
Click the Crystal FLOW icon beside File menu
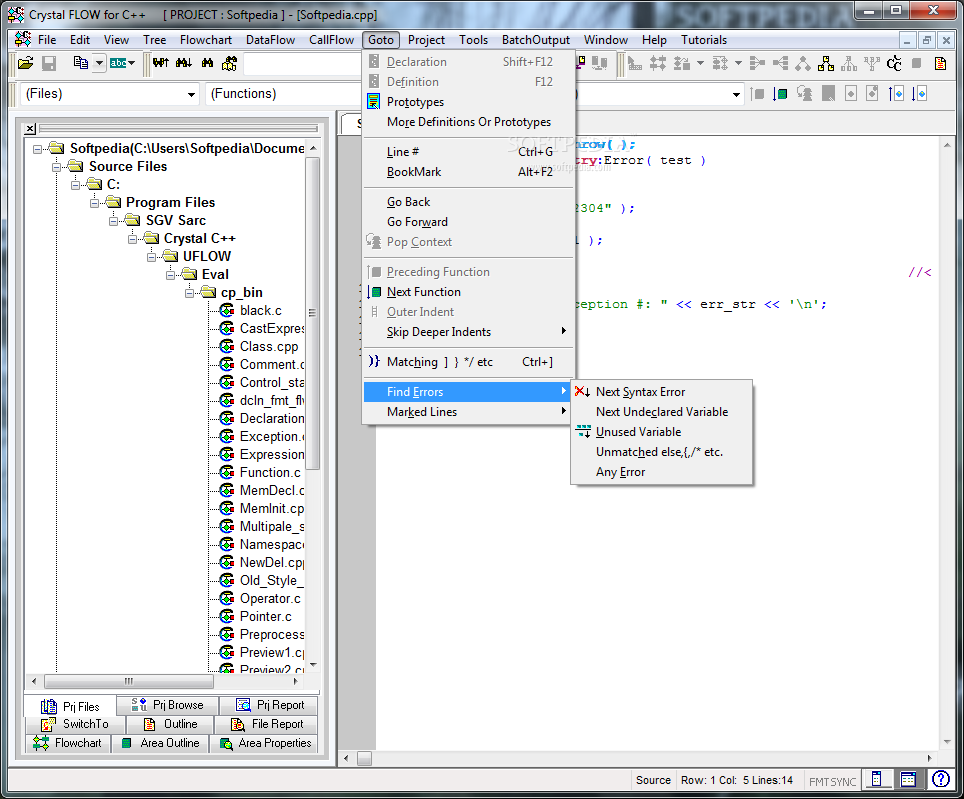coord(23,39)
